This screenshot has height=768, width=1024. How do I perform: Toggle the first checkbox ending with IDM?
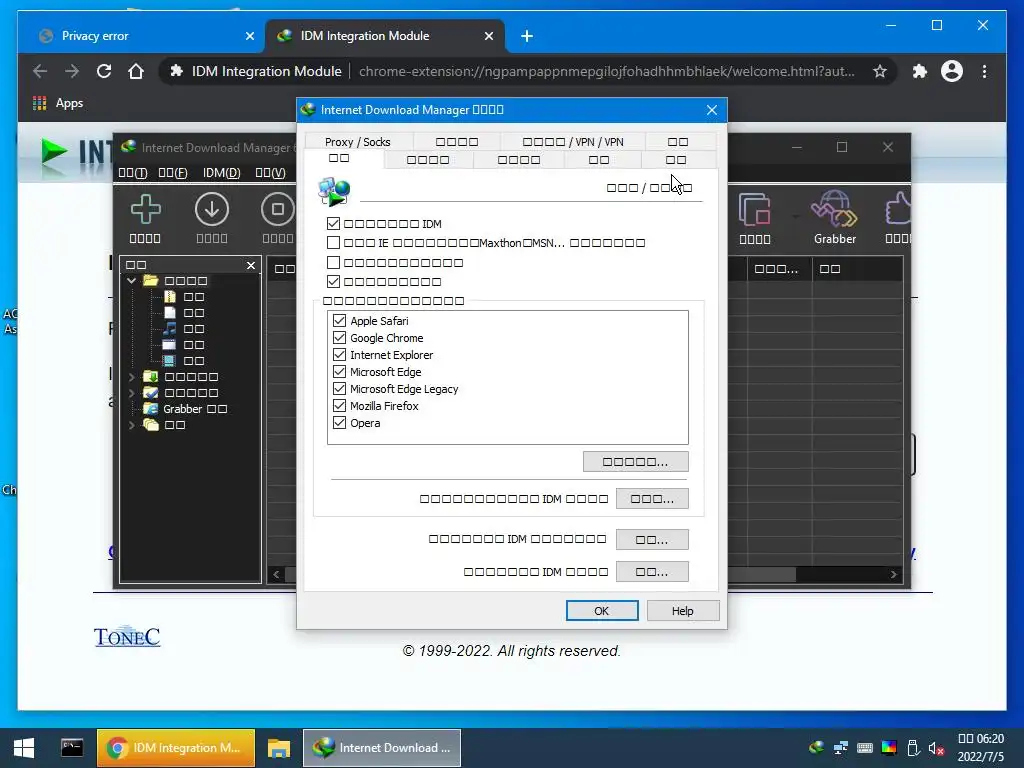pos(334,223)
